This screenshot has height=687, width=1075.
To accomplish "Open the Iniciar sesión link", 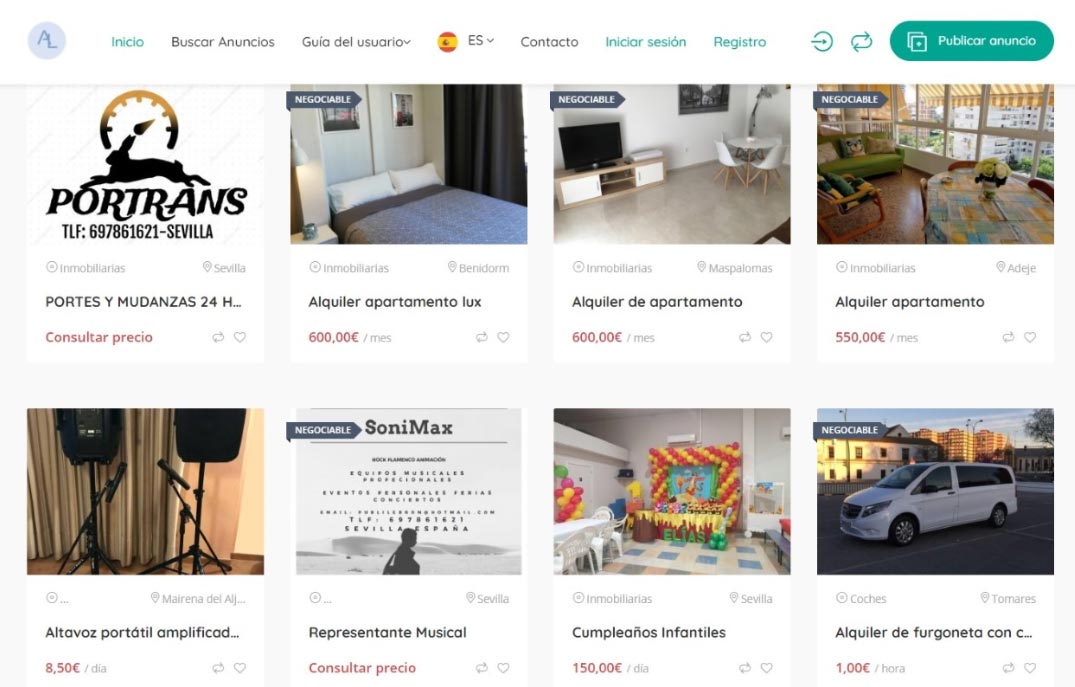I will pos(645,42).
